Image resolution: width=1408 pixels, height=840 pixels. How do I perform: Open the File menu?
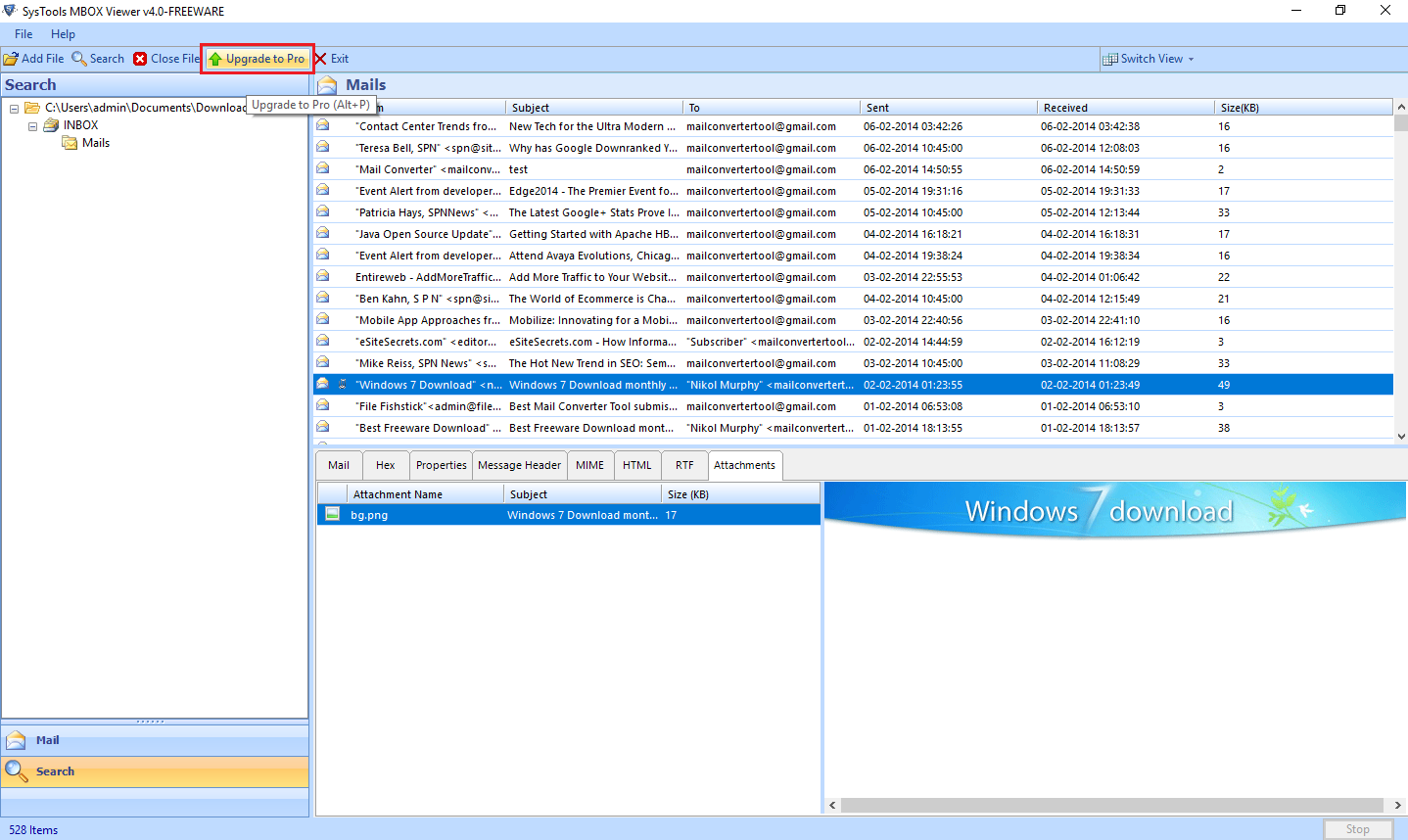(x=23, y=33)
